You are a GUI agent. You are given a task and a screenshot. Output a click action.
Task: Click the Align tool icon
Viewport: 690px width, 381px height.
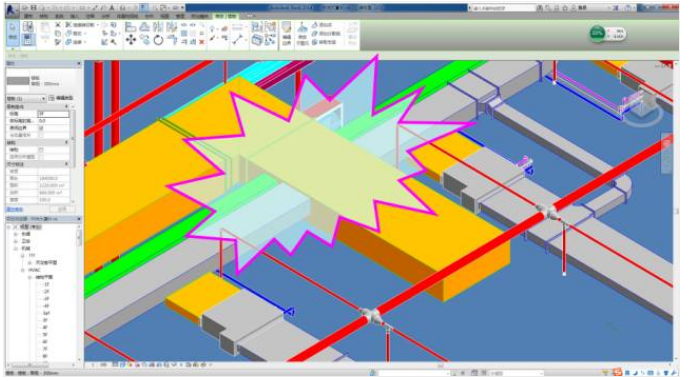tap(130, 27)
